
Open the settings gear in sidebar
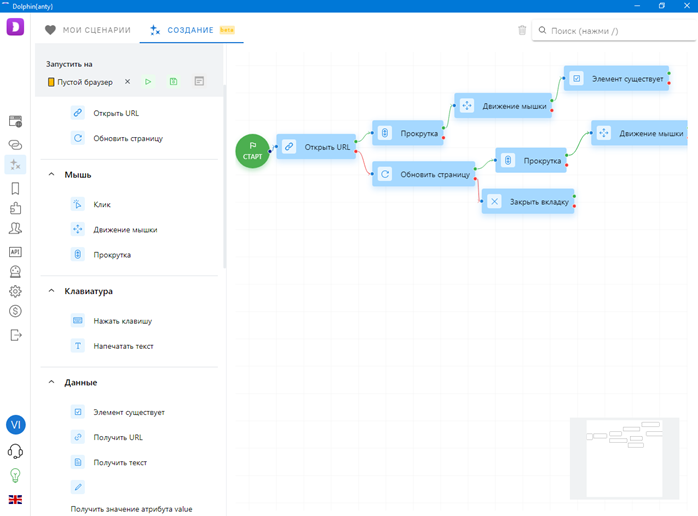[15, 291]
